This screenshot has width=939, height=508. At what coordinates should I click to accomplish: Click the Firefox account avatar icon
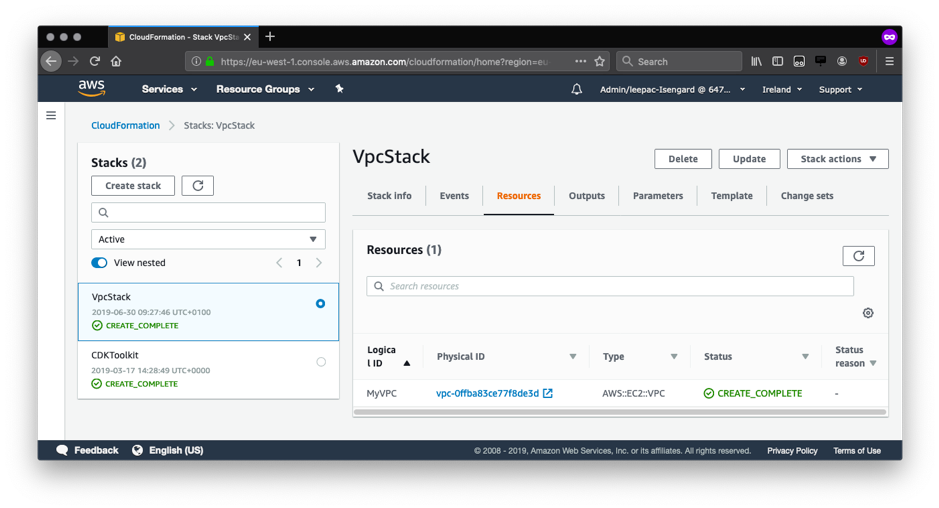pyautogui.click(x=842, y=61)
